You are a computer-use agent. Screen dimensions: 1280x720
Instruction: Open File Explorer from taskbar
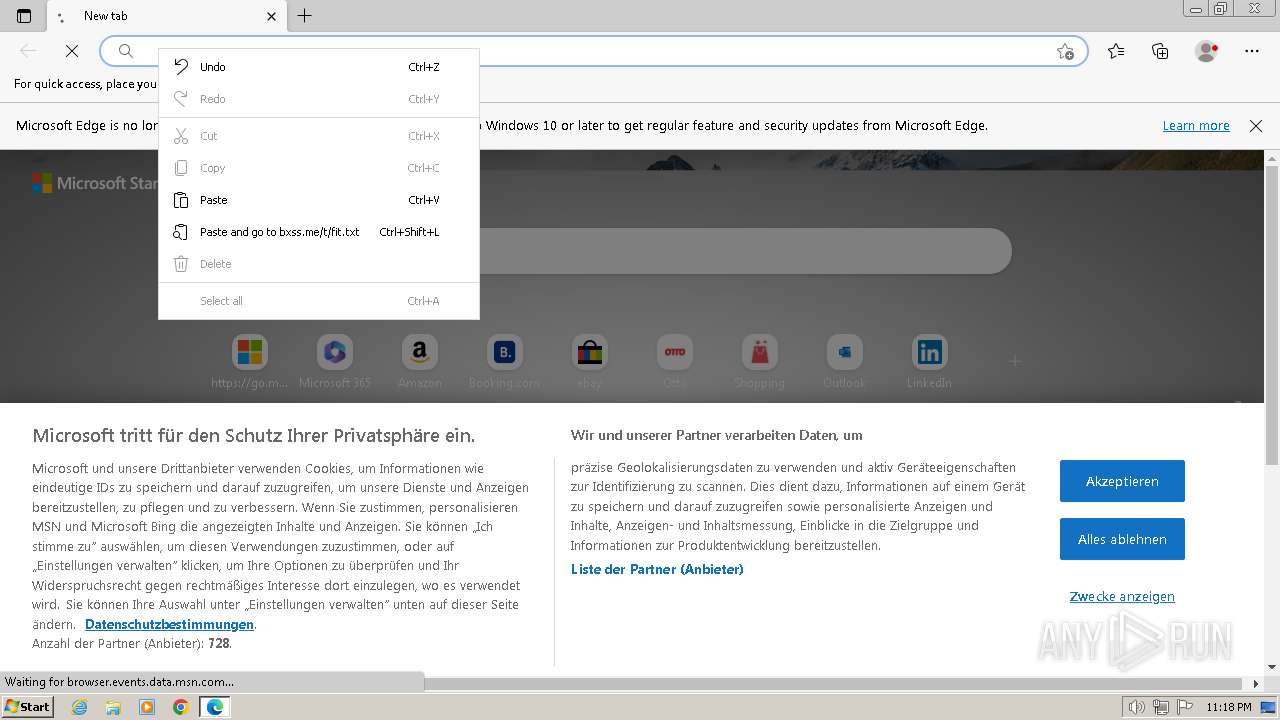tap(113, 707)
